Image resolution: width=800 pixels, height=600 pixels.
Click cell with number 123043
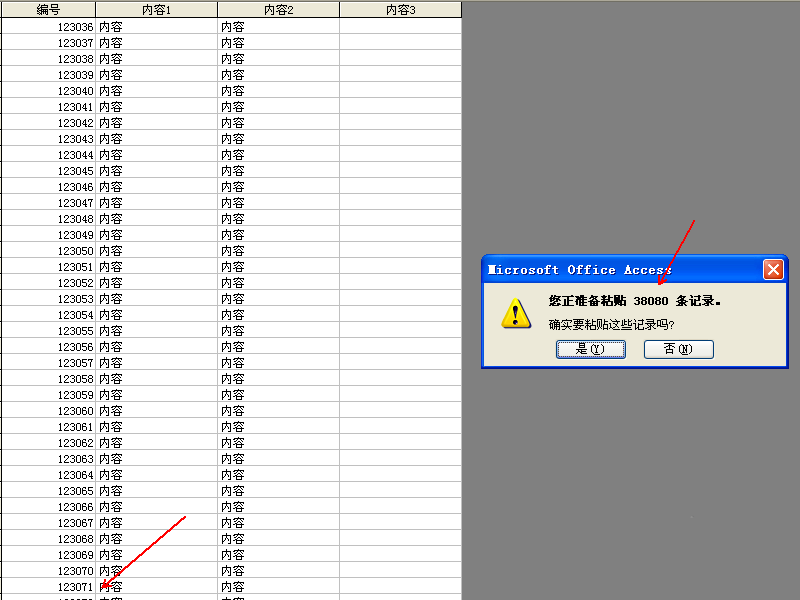pyautogui.click(x=48, y=139)
